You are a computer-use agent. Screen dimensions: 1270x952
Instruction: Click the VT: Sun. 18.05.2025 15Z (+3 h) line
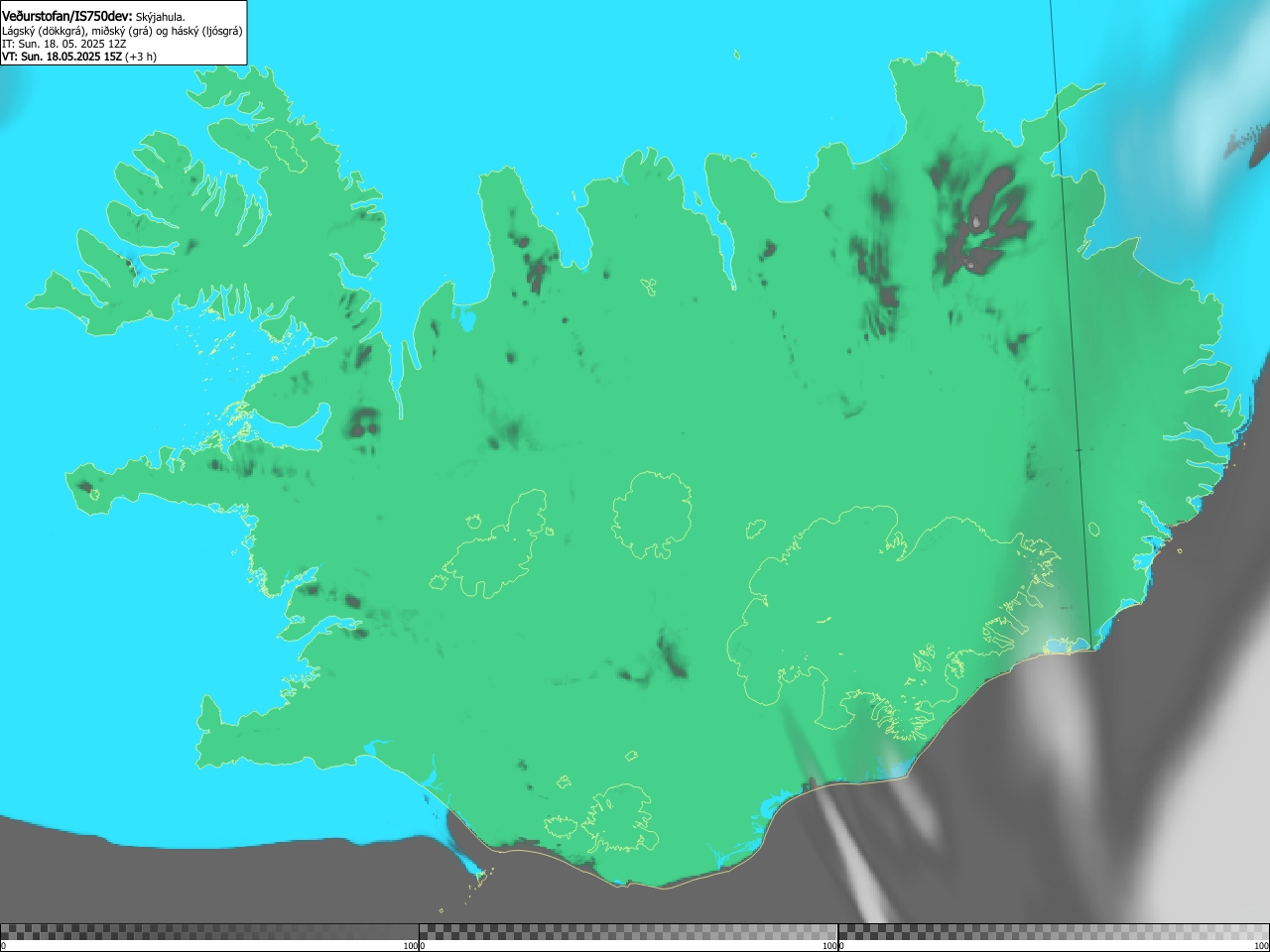79,57
